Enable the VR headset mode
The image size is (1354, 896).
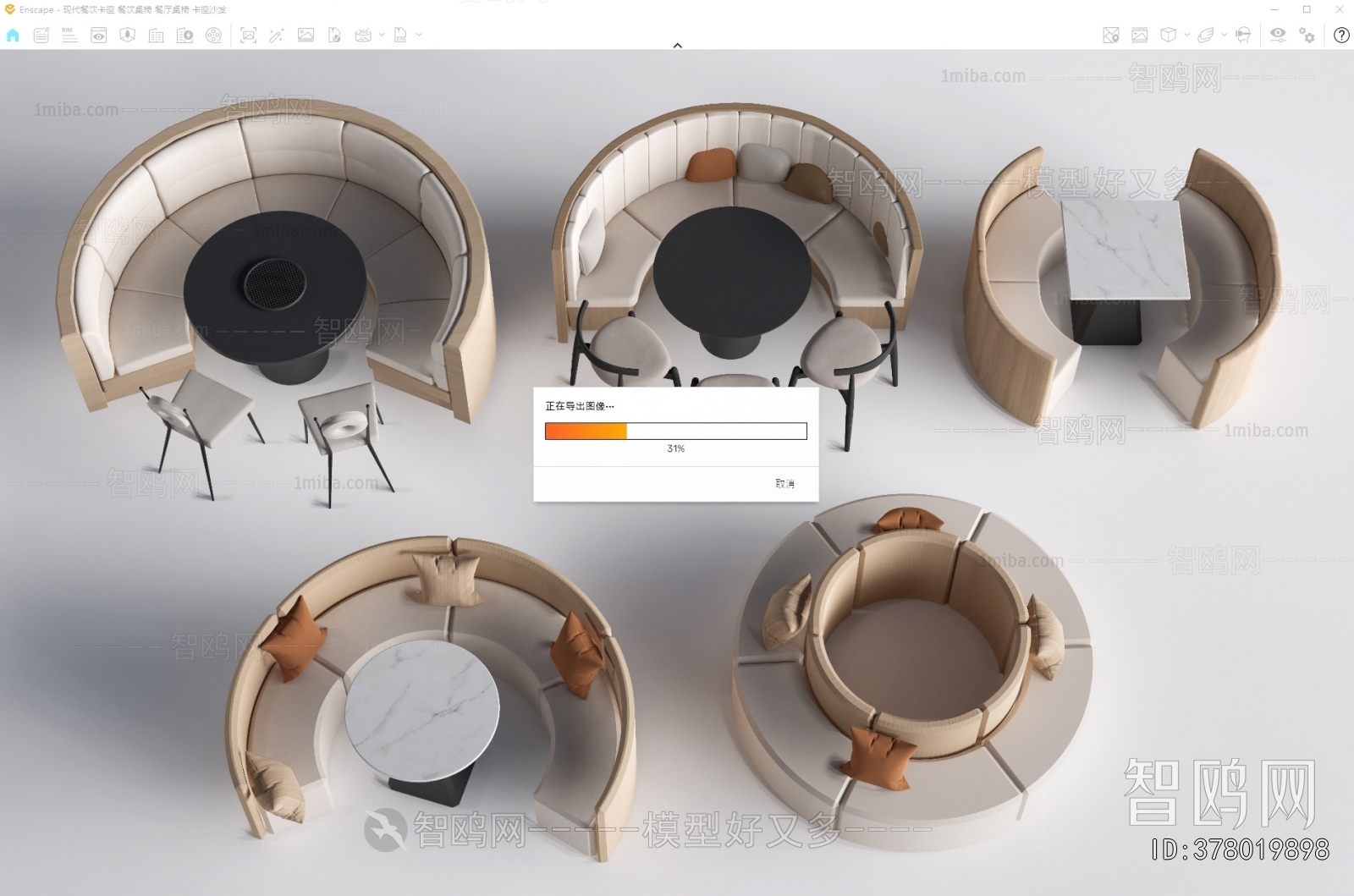click(1243, 35)
